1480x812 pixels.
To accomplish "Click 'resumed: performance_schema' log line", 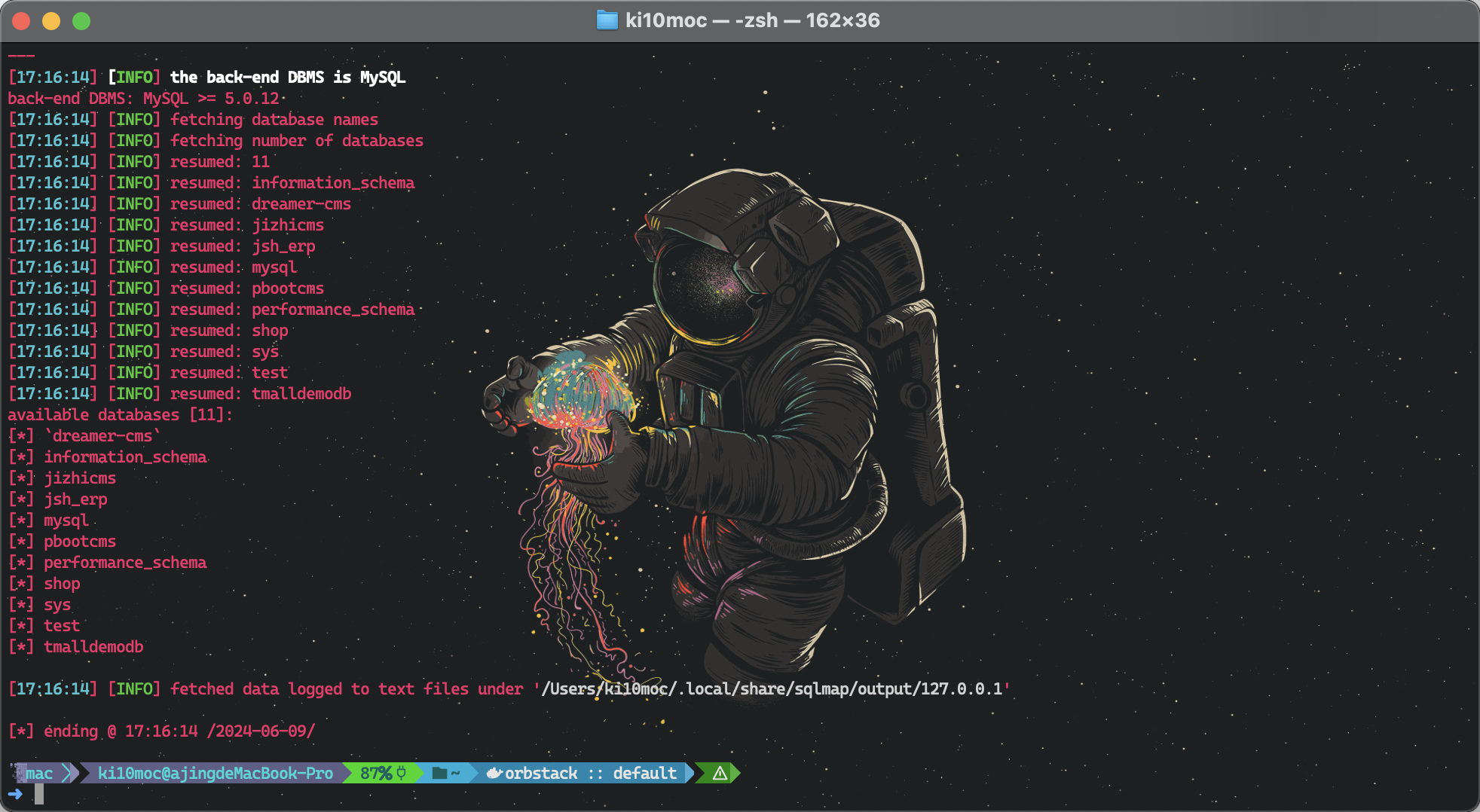I will (292, 310).
